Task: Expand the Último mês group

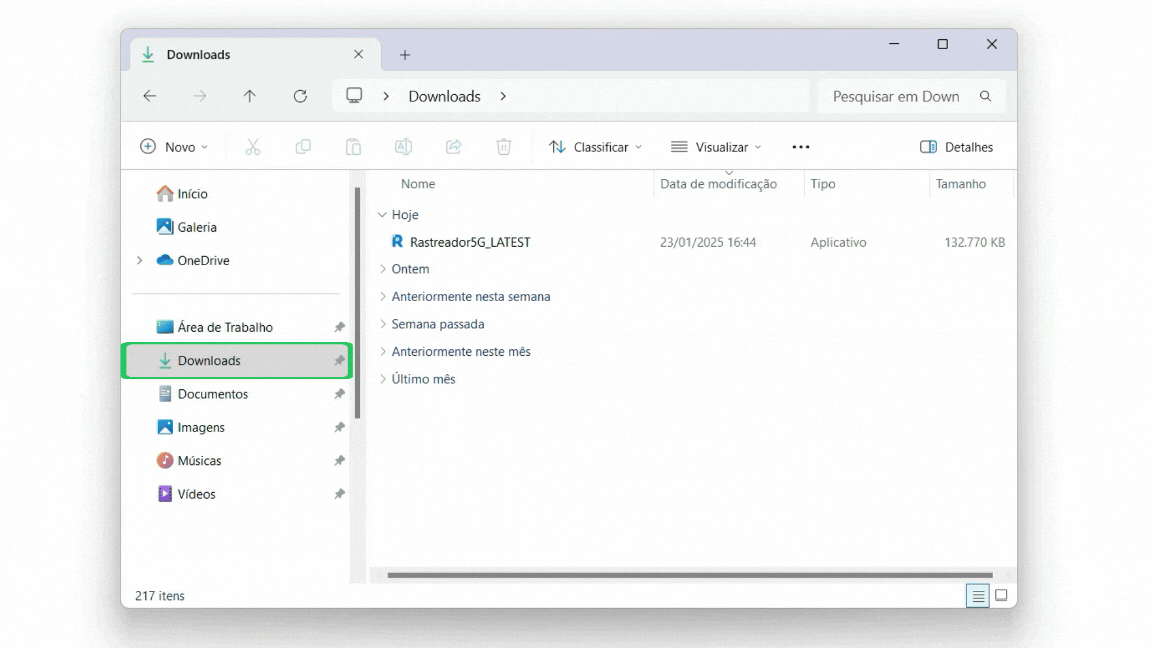Action: [382, 379]
